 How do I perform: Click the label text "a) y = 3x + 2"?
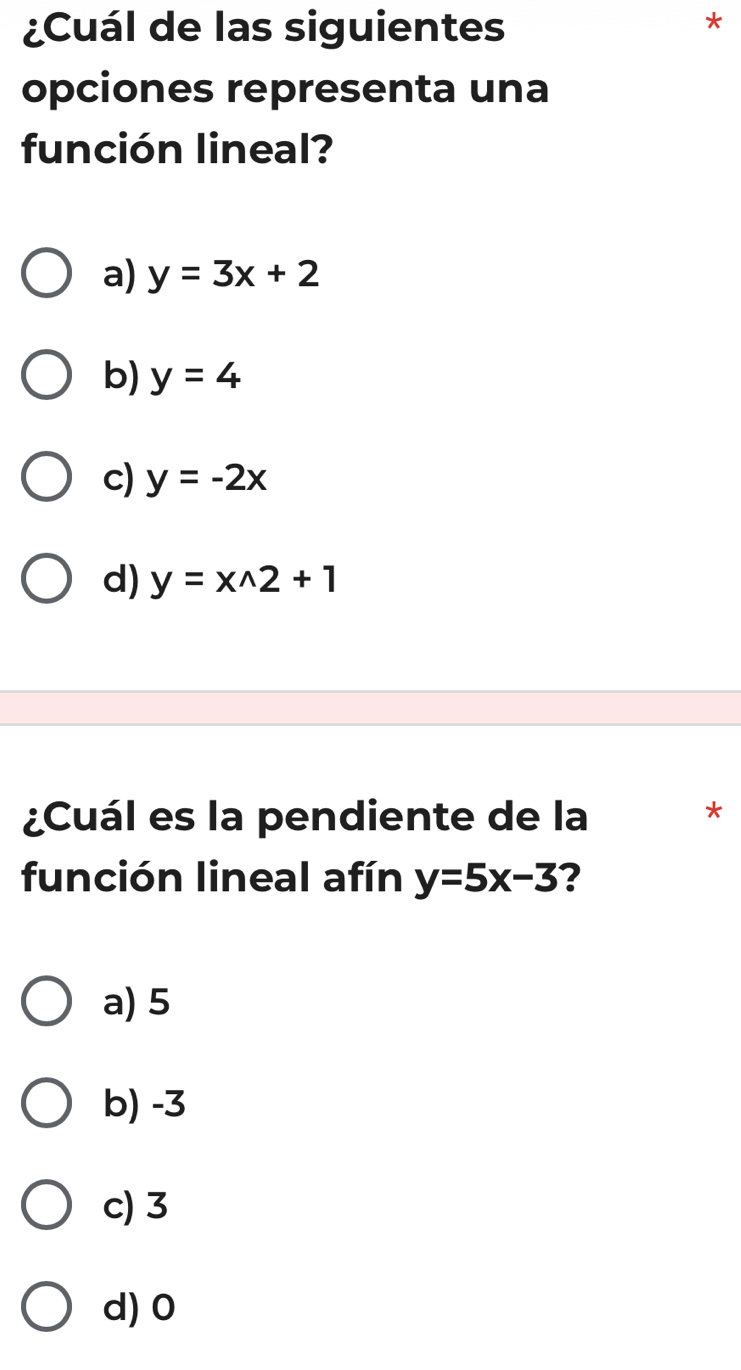click(x=211, y=273)
